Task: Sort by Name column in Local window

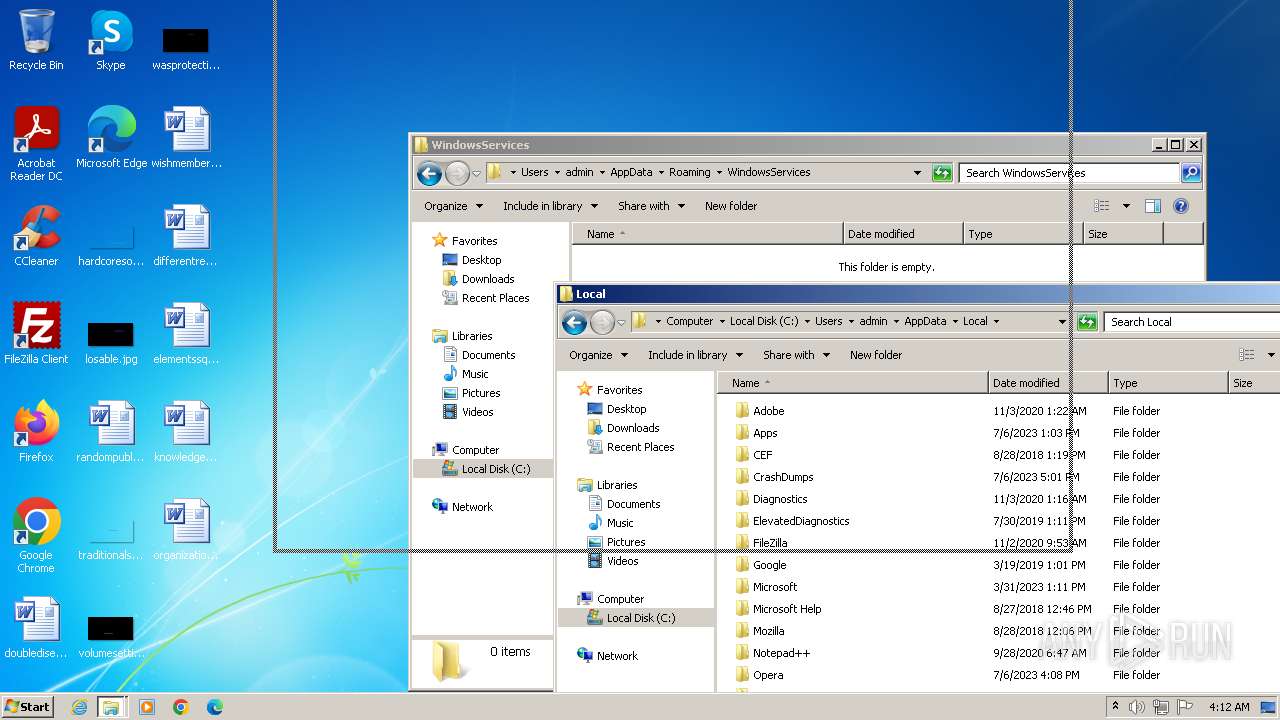Action: [x=852, y=383]
